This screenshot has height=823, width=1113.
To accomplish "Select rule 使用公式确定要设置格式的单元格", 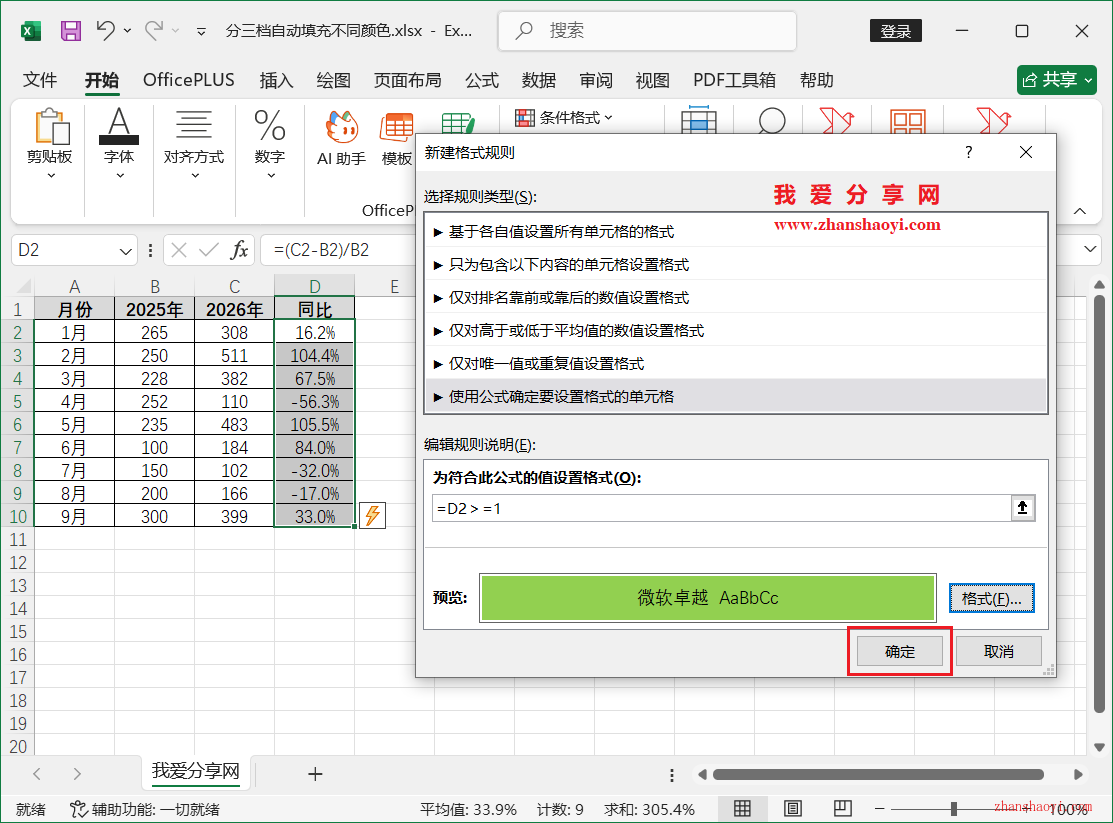I will (x=735, y=396).
